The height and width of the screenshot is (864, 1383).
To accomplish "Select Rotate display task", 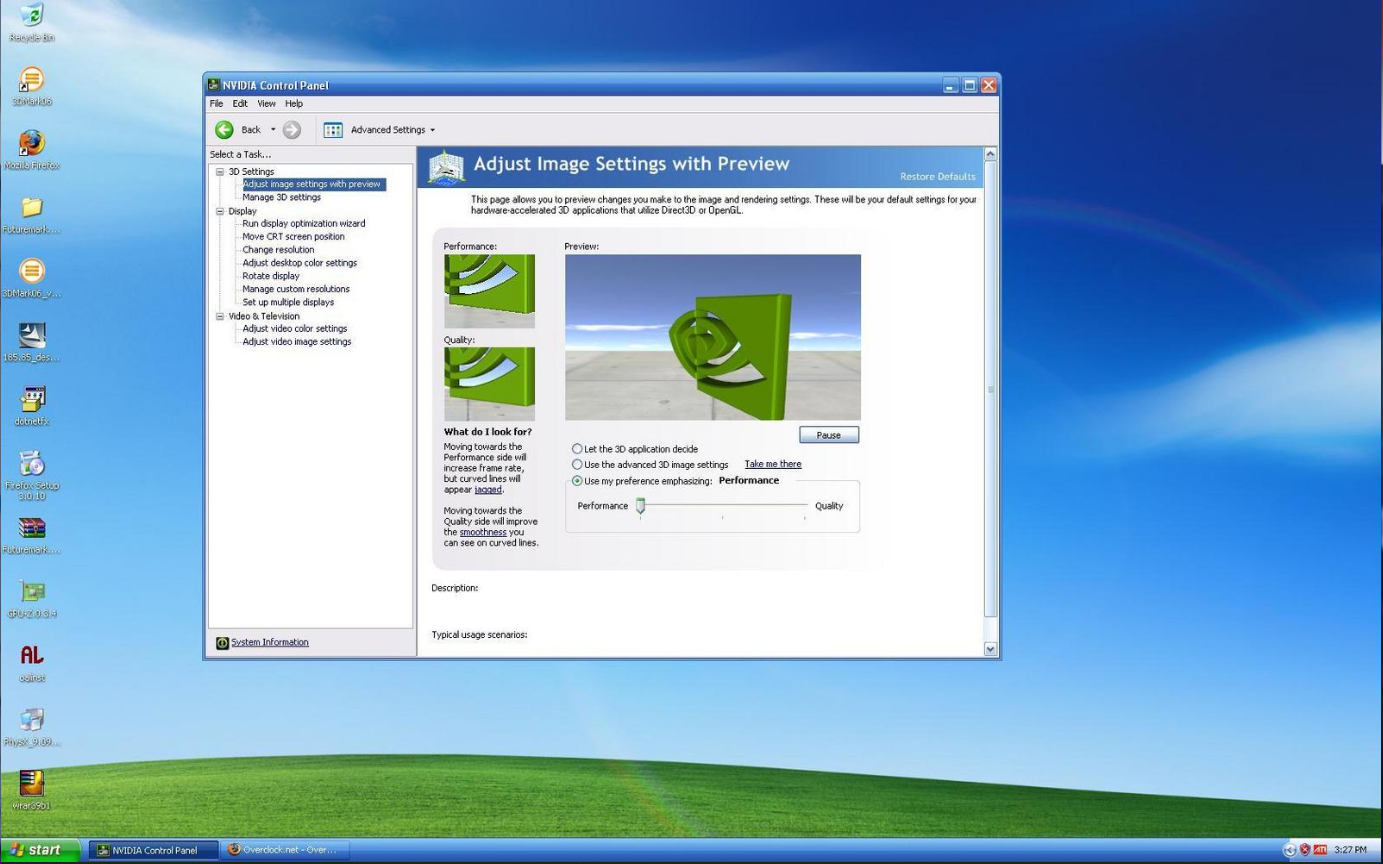I will tap(270, 276).
